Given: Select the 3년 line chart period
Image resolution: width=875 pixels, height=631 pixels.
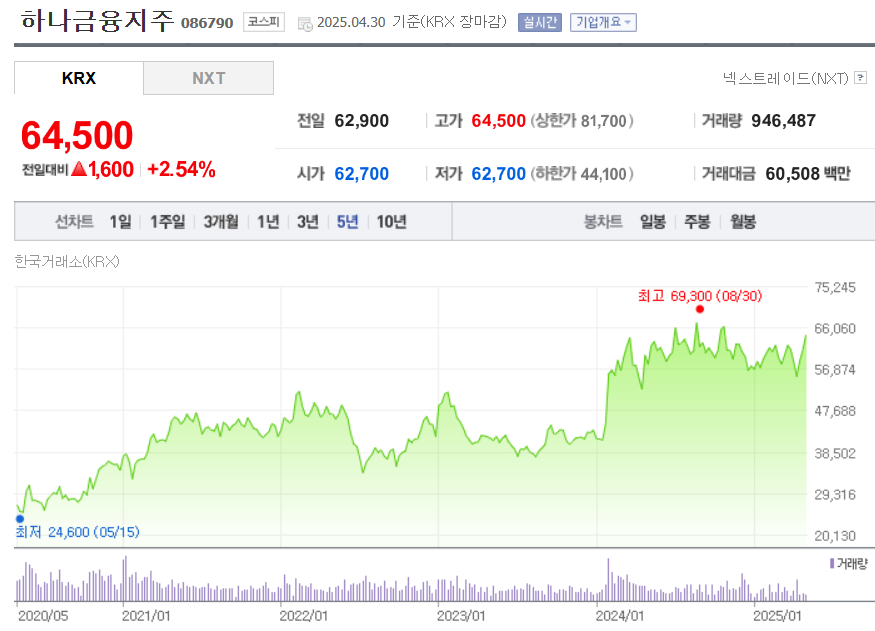Looking at the screenshot, I should 307,221.
